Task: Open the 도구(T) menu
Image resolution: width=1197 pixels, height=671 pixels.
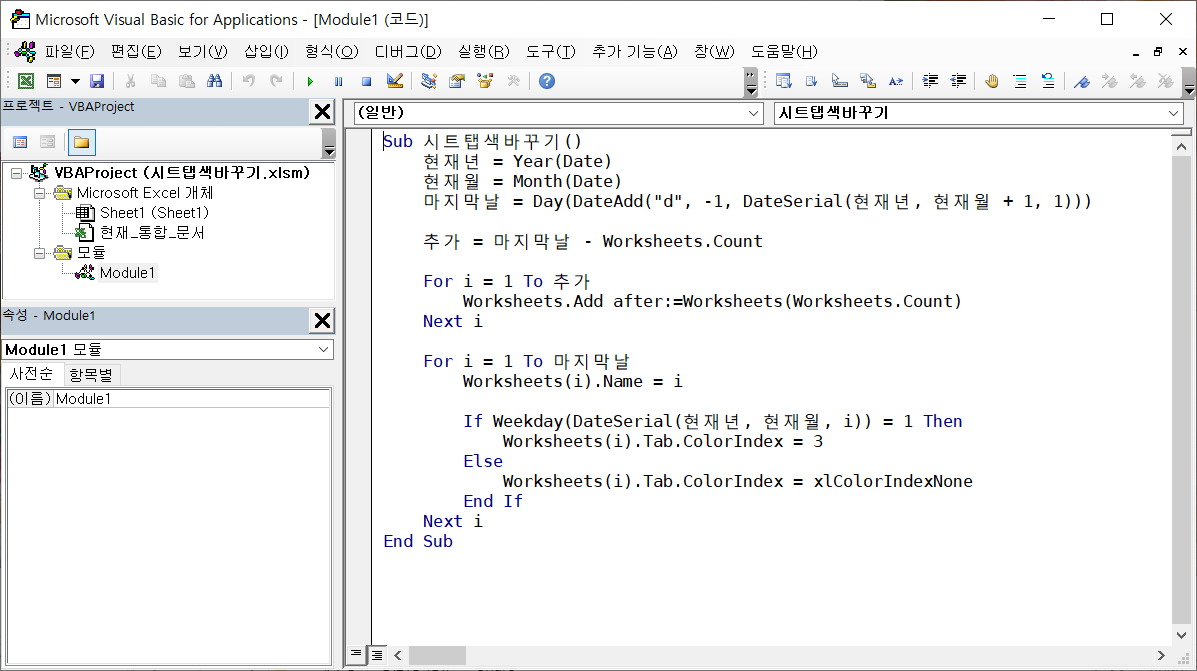Action: [x=550, y=52]
